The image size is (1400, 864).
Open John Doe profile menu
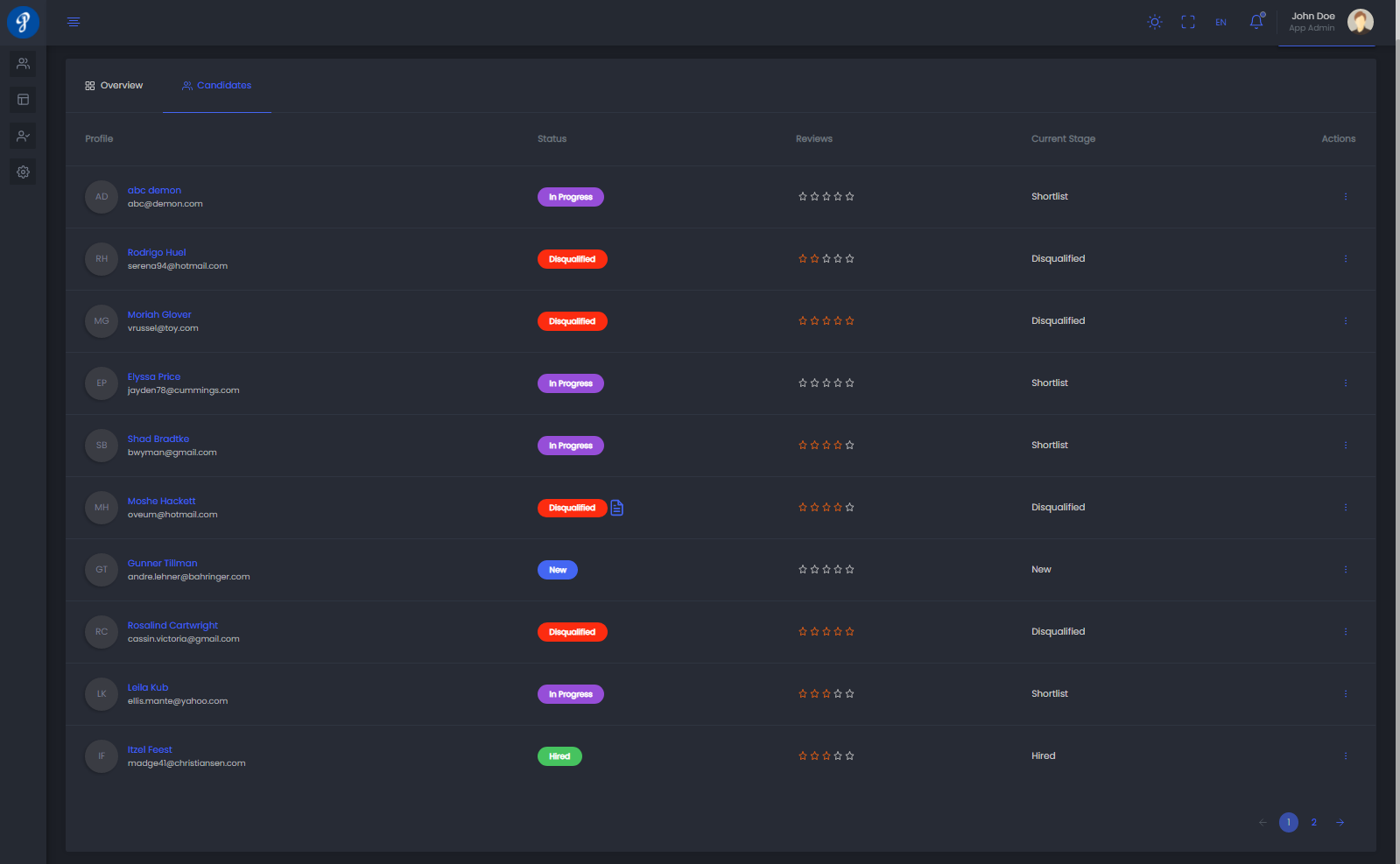click(x=1327, y=22)
